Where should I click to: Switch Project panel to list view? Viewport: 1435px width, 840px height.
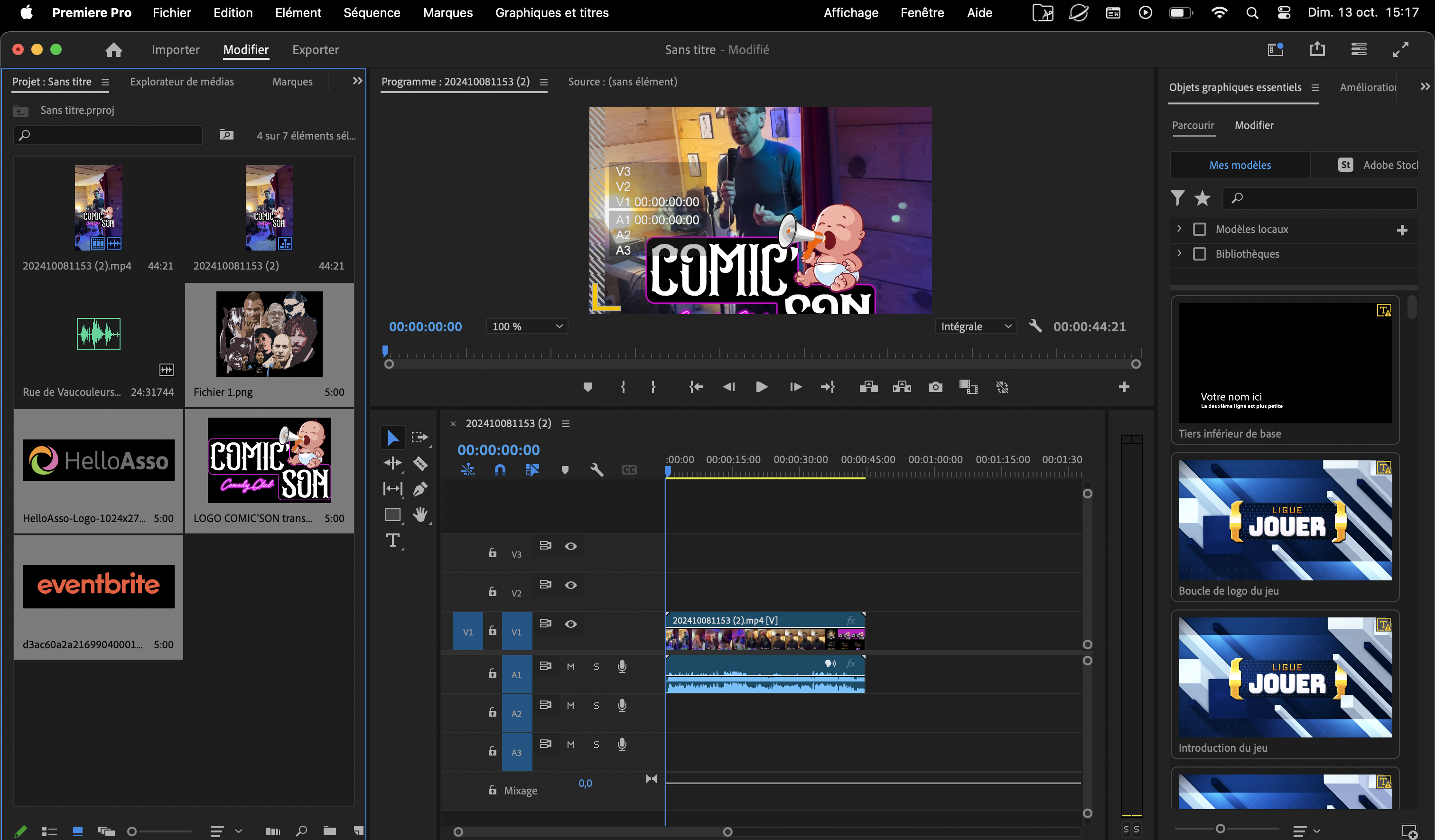(x=49, y=831)
